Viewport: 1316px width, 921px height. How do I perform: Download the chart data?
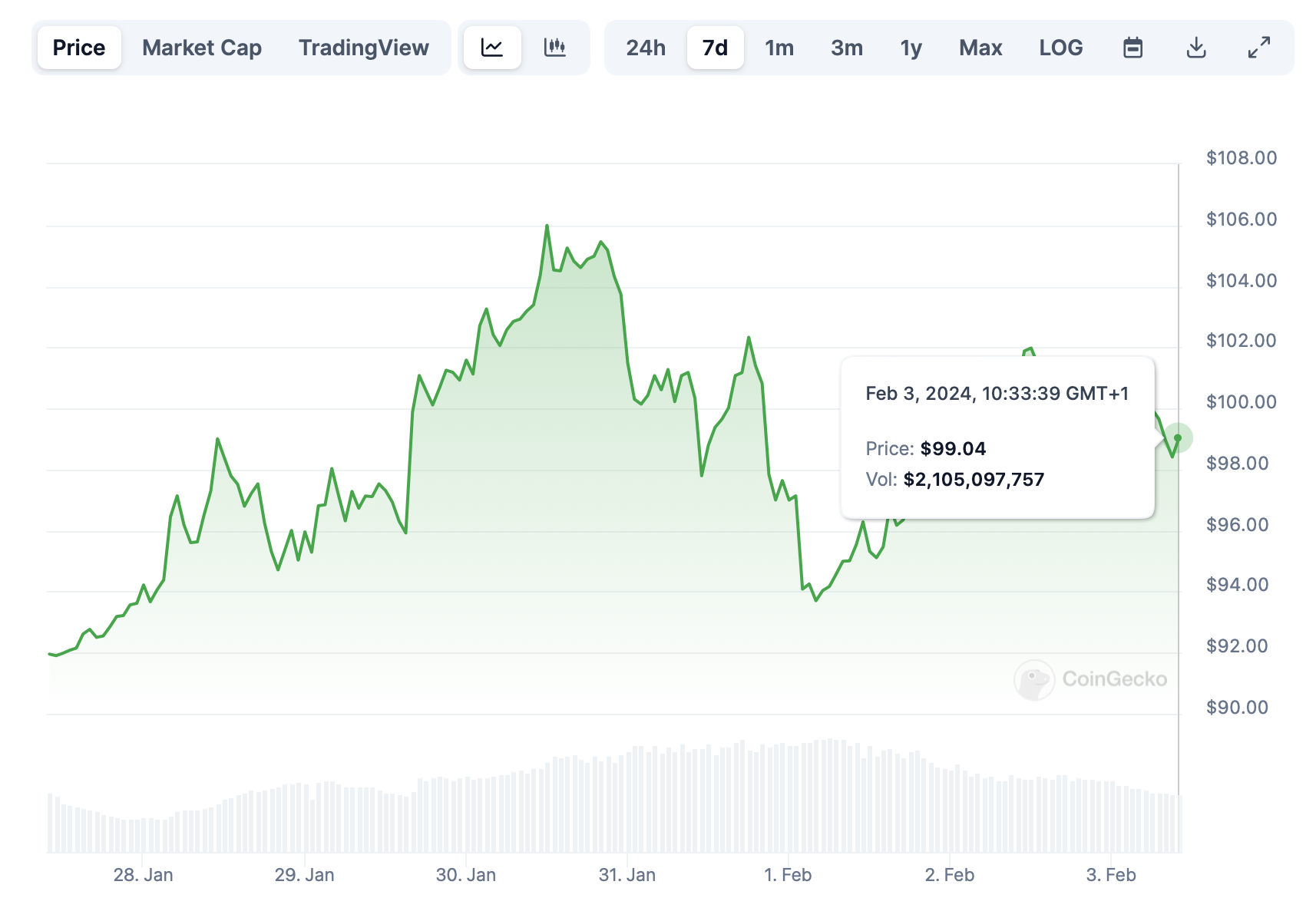pyautogui.click(x=1195, y=48)
